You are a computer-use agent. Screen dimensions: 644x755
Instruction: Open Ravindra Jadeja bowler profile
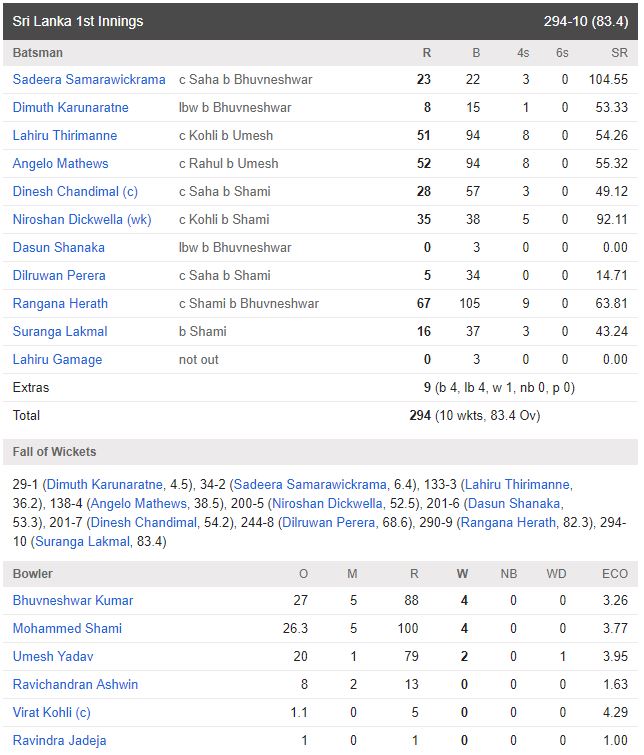coord(60,741)
